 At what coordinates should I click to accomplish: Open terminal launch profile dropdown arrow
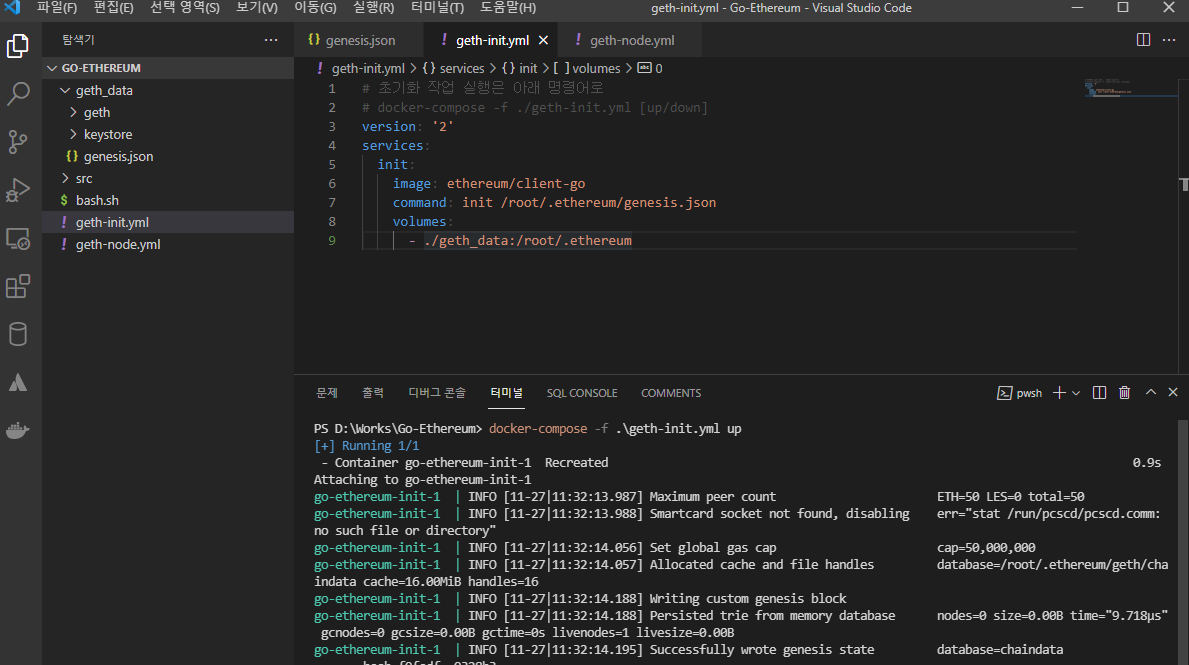(1076, 393)
